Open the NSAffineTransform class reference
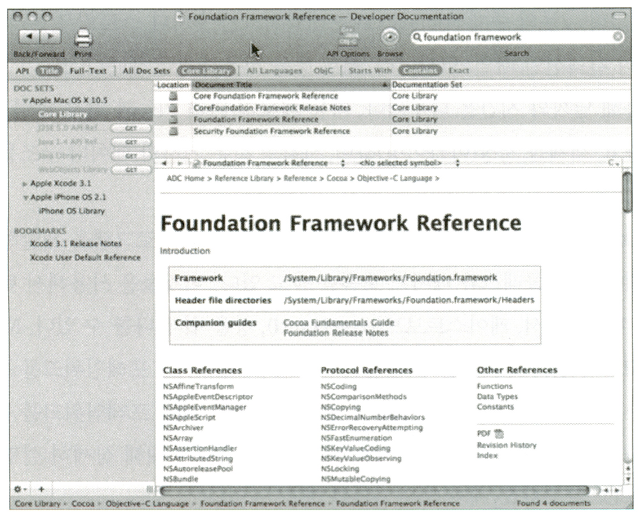The height and width of the screenshot is (516, 640). coord(198,386)
